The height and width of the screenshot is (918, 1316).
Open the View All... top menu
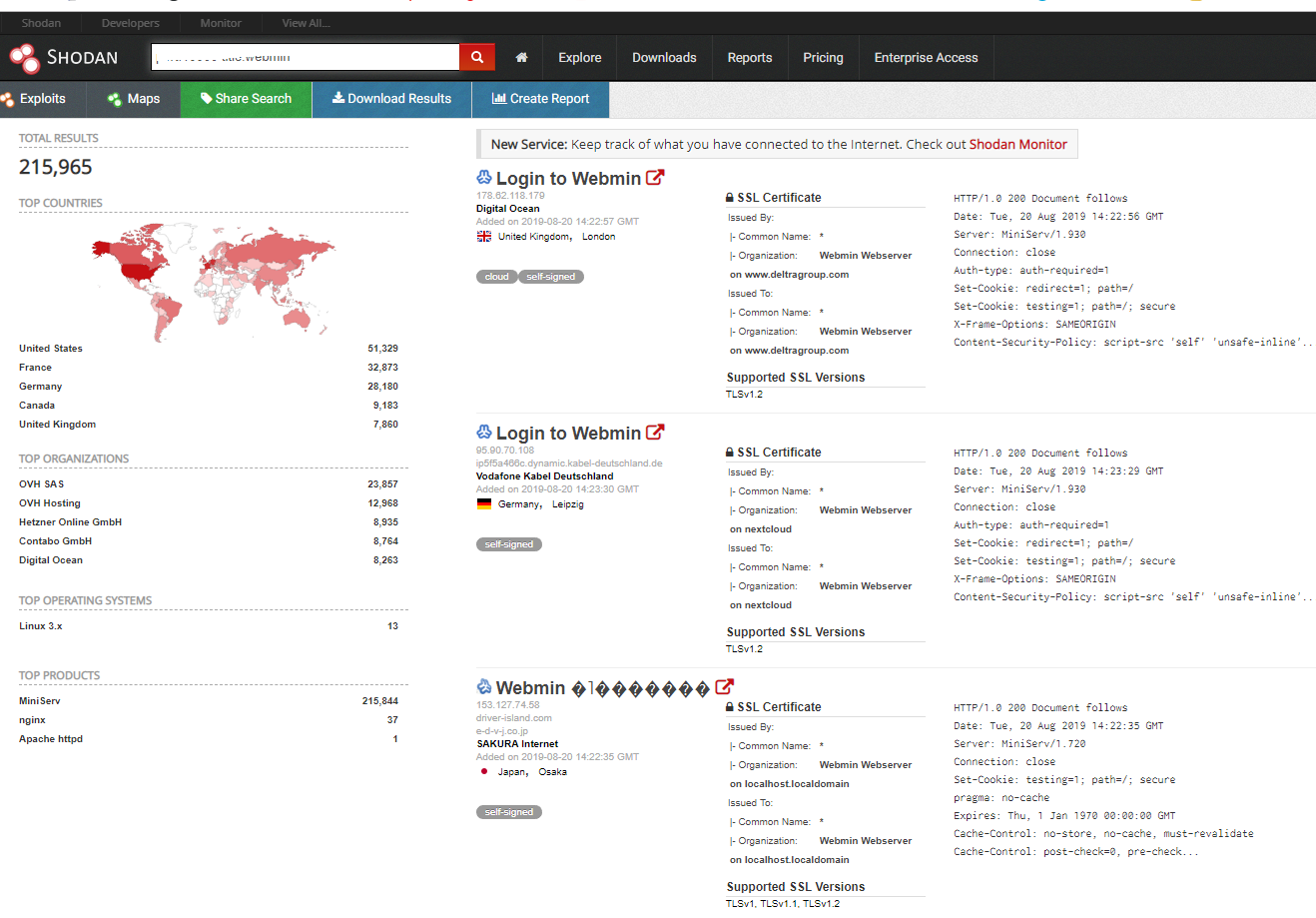[x=307, y=23]
